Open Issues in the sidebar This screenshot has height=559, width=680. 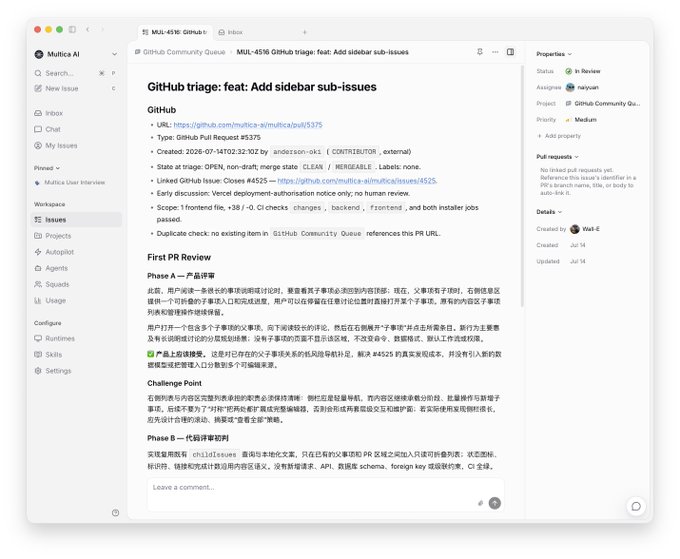[x=76, y=220]
